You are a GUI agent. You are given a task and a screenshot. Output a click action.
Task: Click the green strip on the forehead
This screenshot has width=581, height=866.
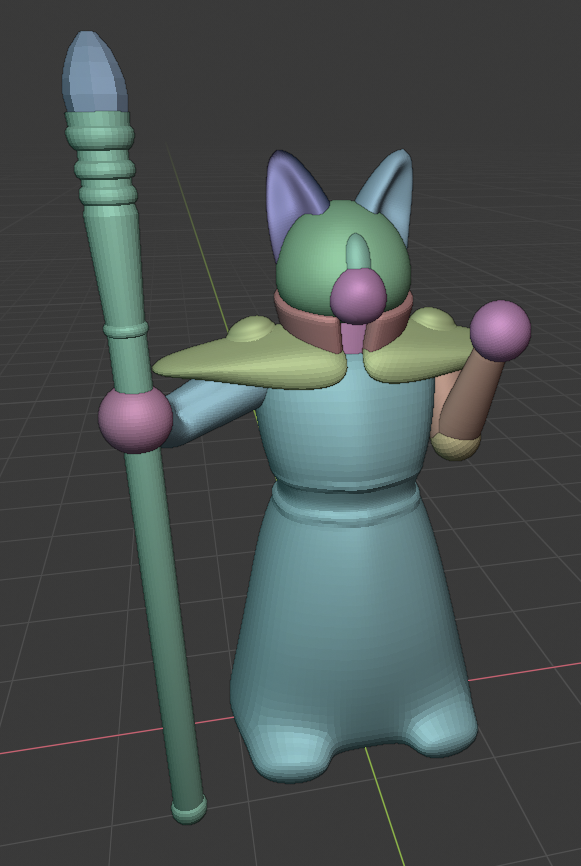coord(359,251)
